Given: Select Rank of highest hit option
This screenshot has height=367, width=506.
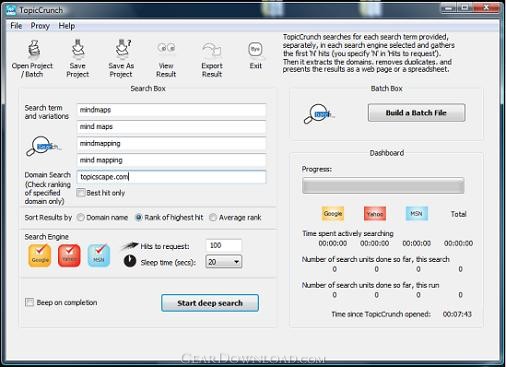Looking at the screenshot, I should (139, 217).
